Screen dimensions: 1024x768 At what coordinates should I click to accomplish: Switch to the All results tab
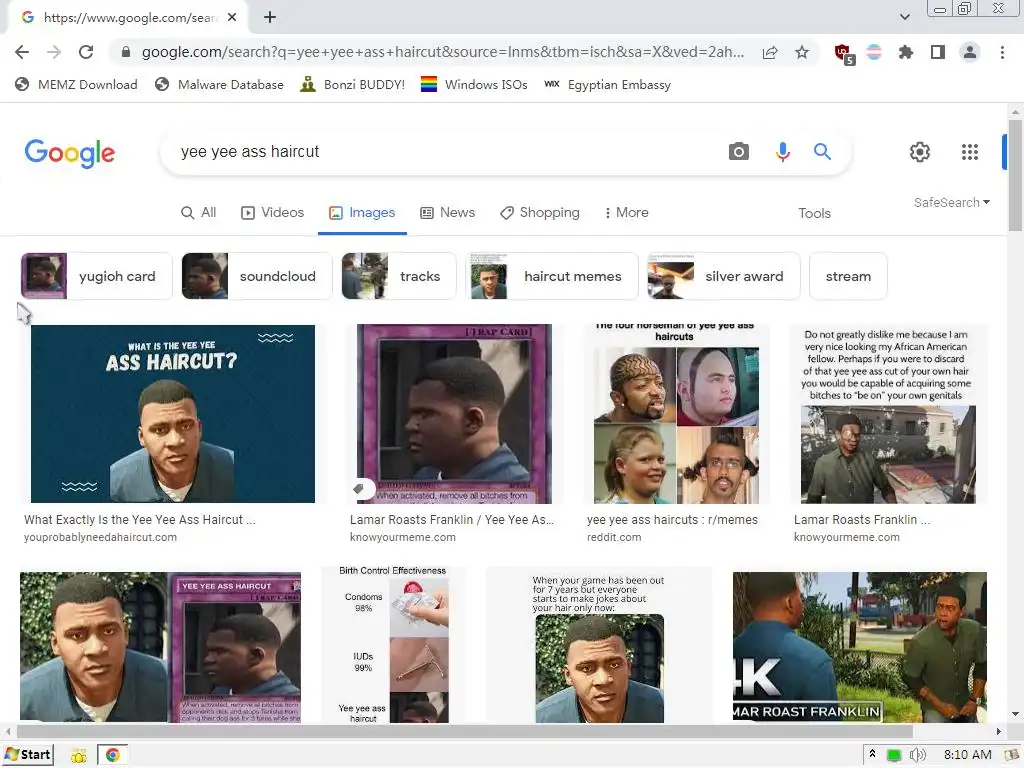199,212
